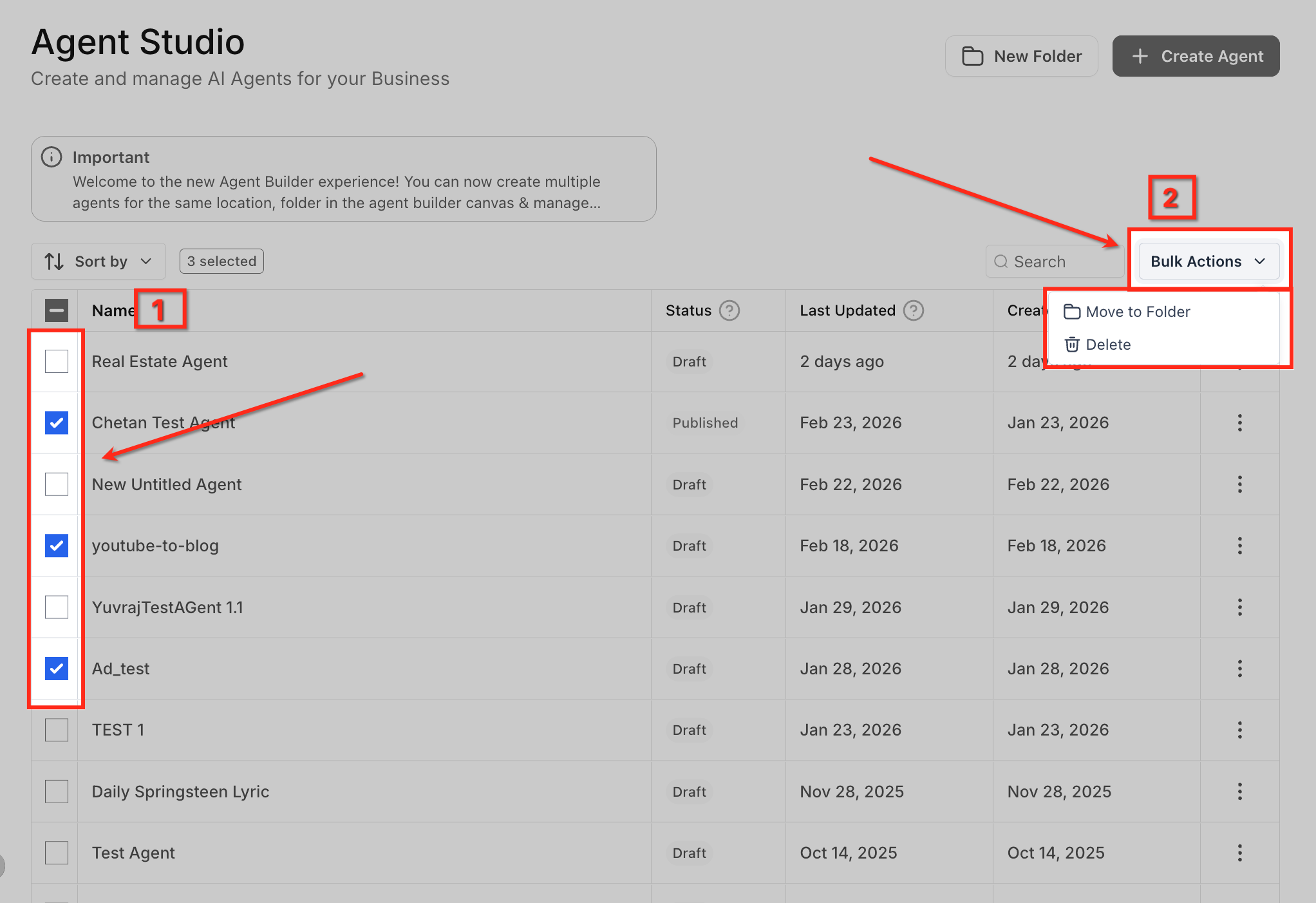Click the Last Updated help icon
The height and width of the screenshot is (903, 1316).
[914, 311]
